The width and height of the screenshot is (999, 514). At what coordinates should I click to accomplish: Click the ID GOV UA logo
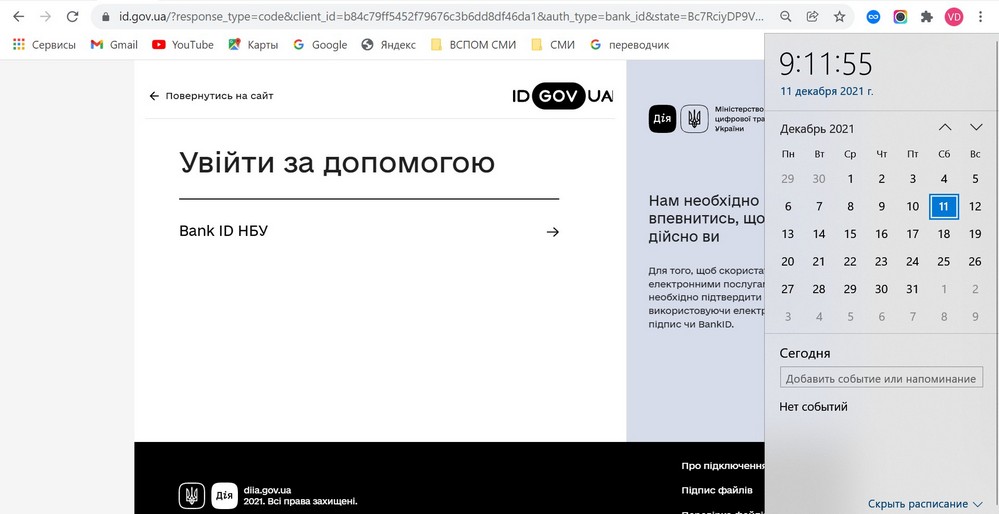(x=562, y=96)
